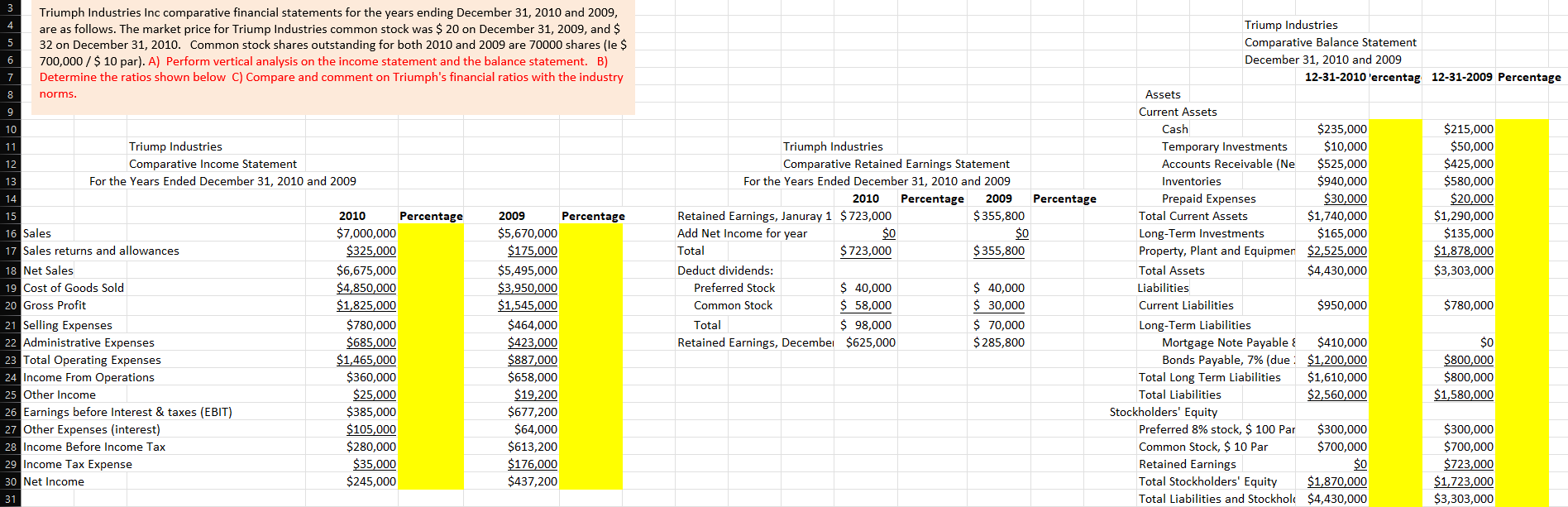Select the common stock dividend $58,000
1568x507 pixels.
click(865, 305)
